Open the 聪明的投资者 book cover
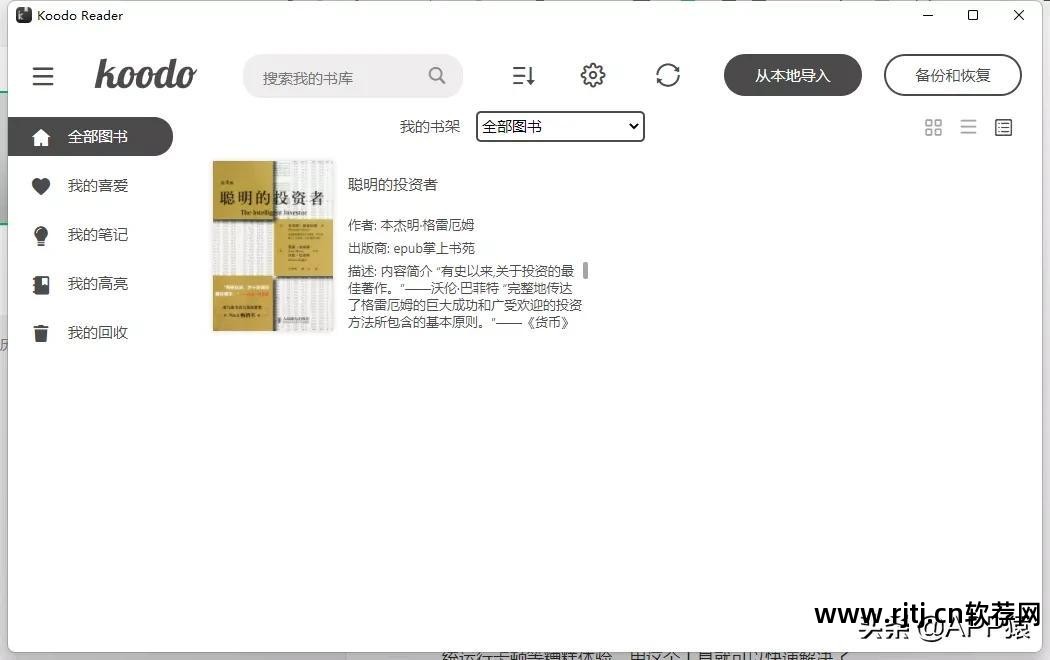The image size is (1050, 660). tap(273, 246)
